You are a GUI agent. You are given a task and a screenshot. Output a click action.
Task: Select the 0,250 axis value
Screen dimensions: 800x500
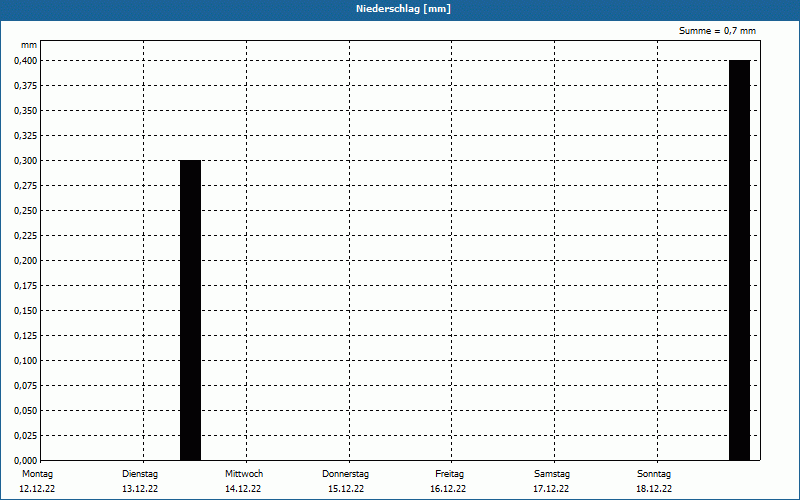[x=26, y=211]
